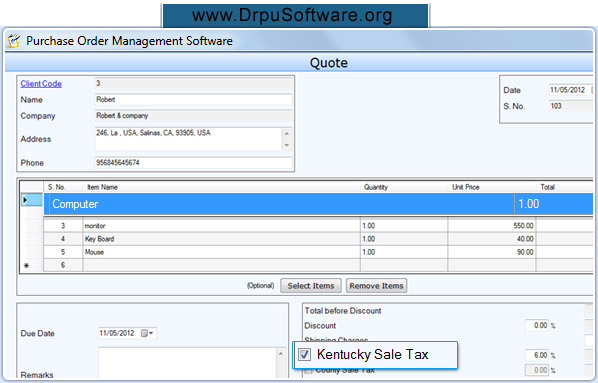Click the Address scrollbar up arrow
Image resolution: width=598 pixels, height=383 pixels.
point(287,134)
